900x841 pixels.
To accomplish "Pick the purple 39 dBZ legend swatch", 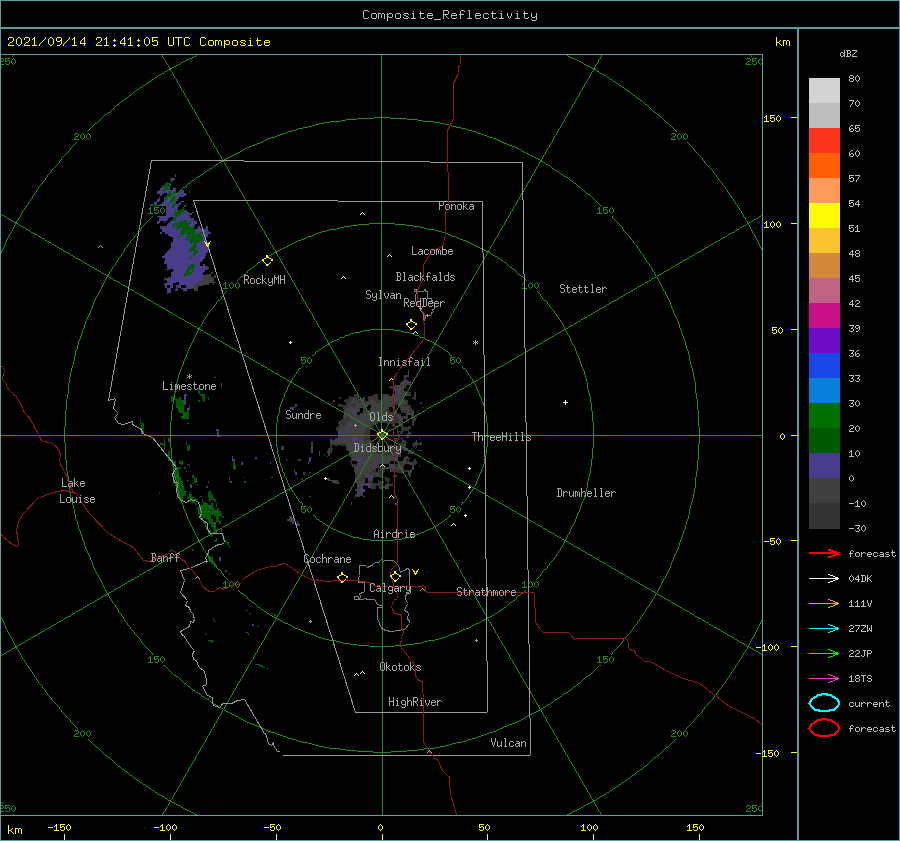I will click(824, 340).
